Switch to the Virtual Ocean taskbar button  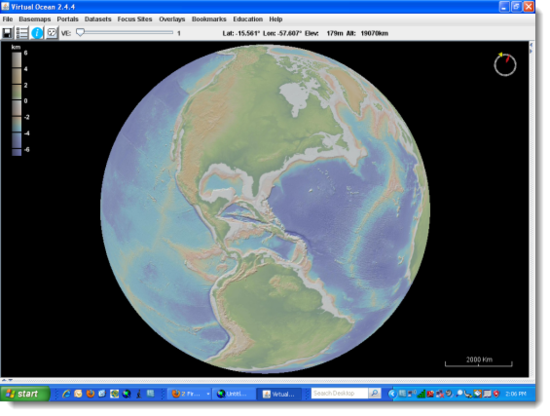coord(279,394)
